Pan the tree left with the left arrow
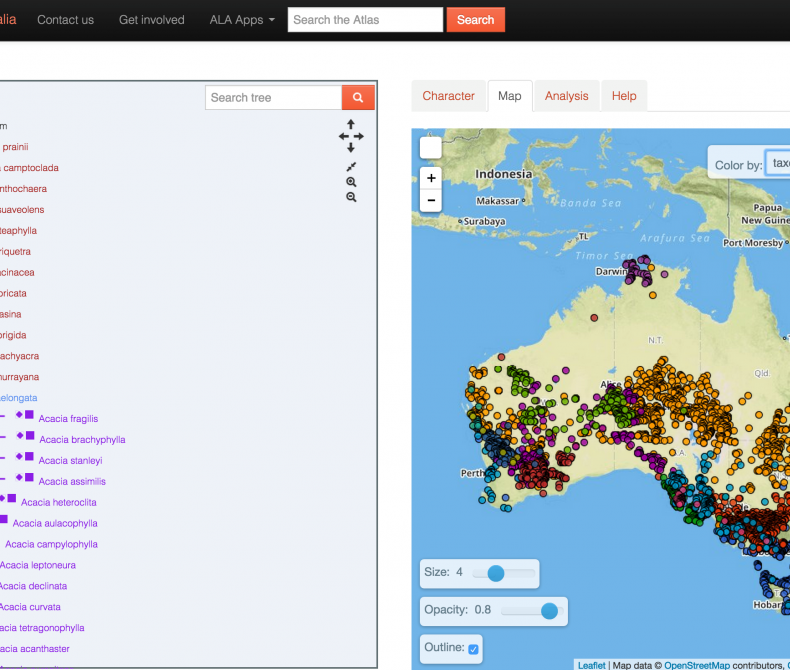The image size is (790, 670). click(x=343, y=136)
